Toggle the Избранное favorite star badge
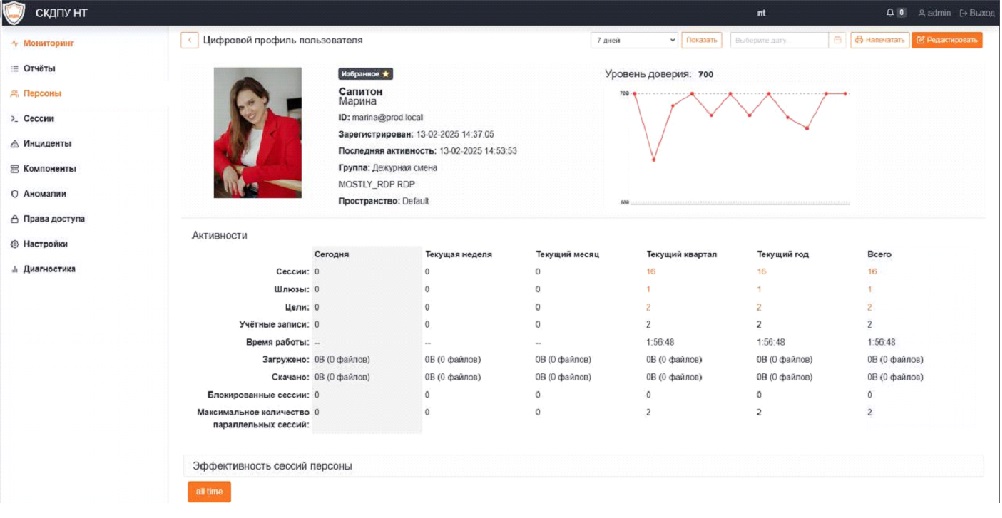1002x518 pixels. (x=365, y=74)
